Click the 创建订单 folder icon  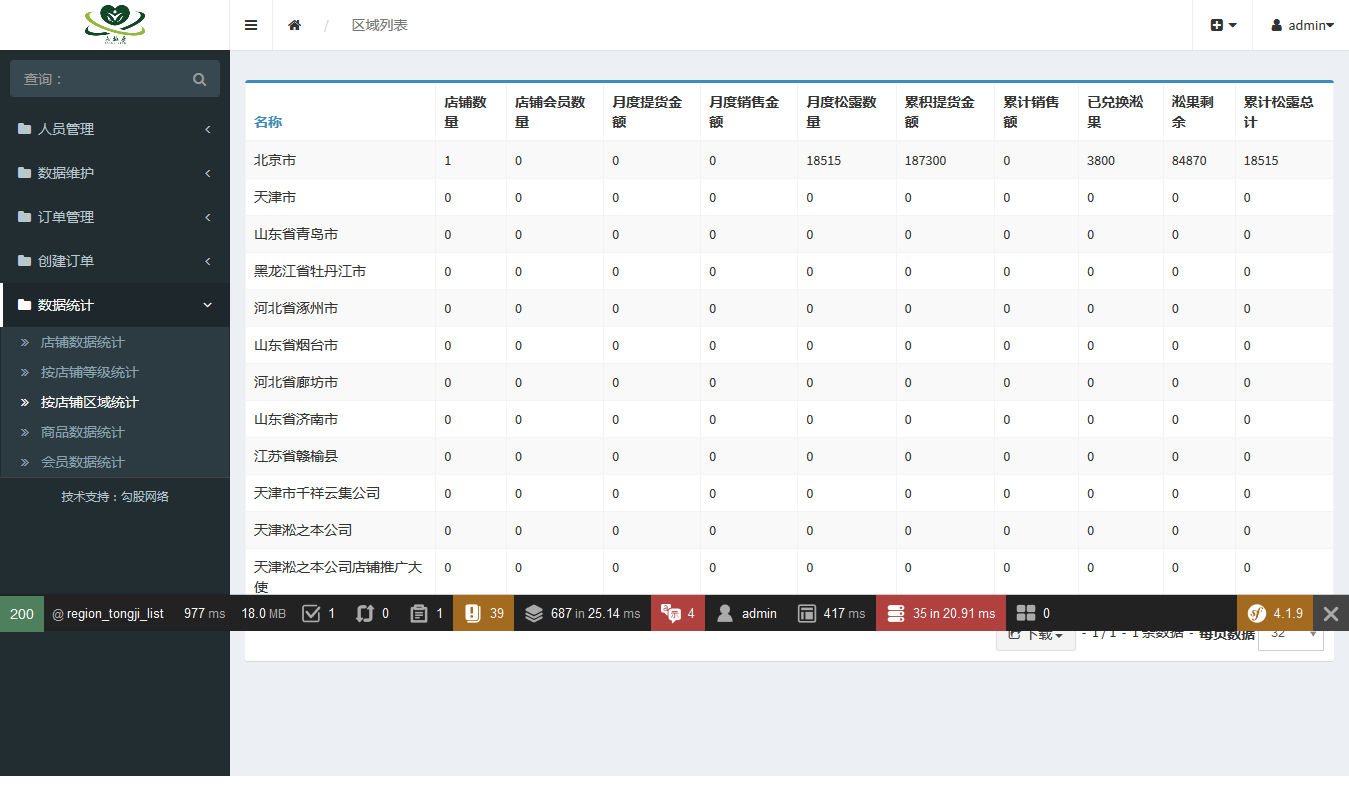pos(25,261)
